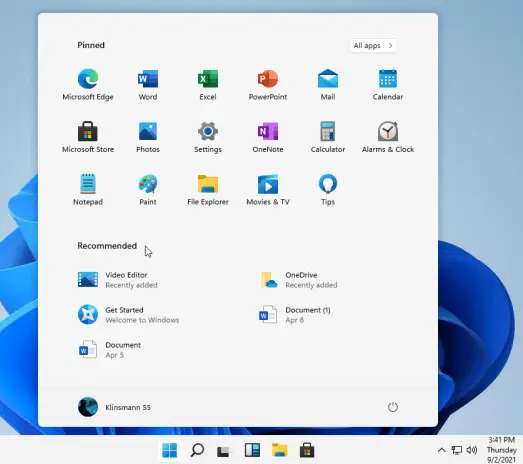Open File Explorer on the taskbar
The height and width of the screenshot is (464, 523).
pyautogui.click(x=280, y=450)
